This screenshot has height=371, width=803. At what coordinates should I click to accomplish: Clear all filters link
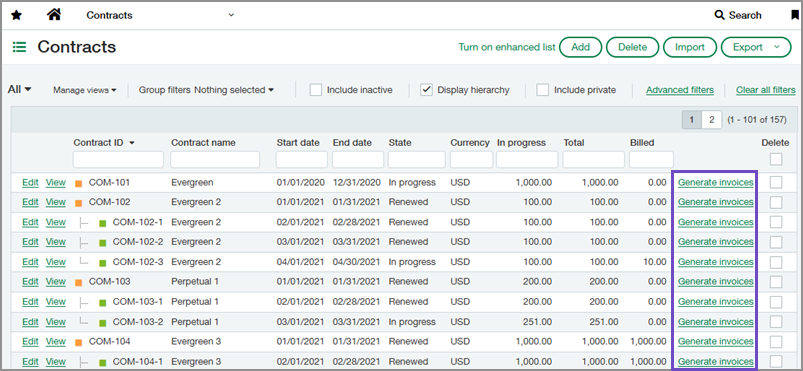coord(766,90)
